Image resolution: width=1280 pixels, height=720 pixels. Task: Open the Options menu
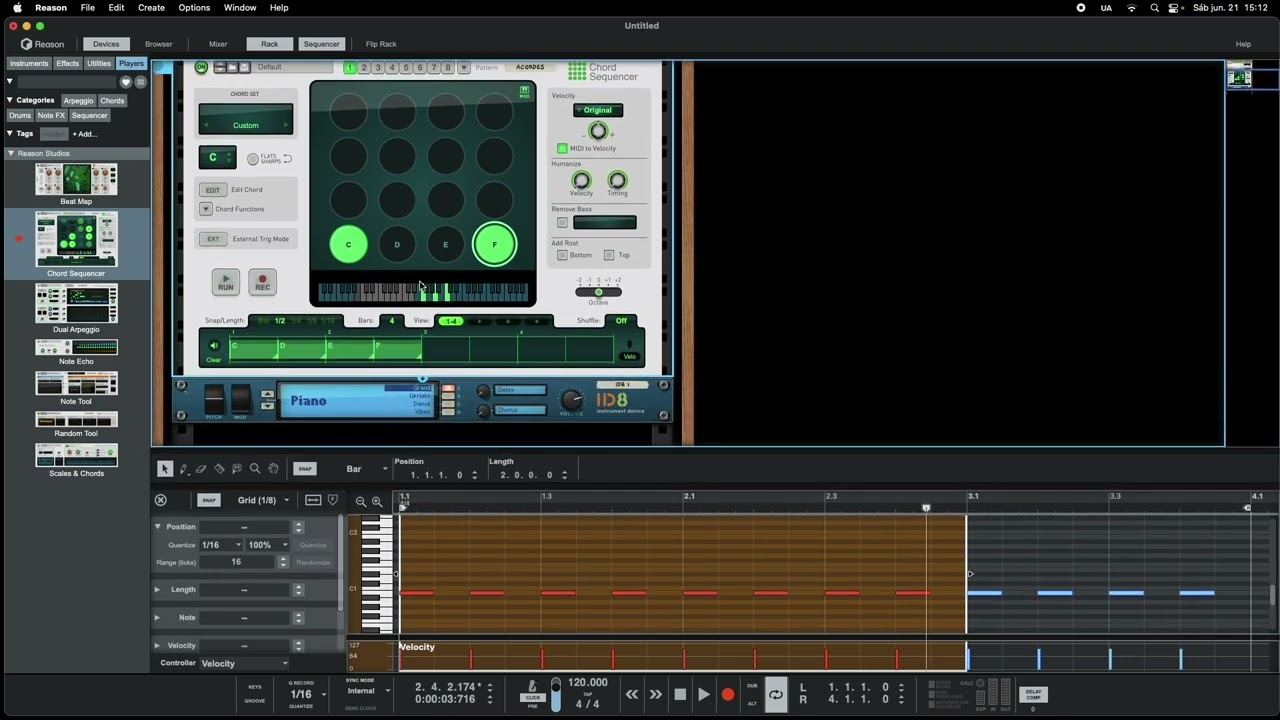click(194, 8)
